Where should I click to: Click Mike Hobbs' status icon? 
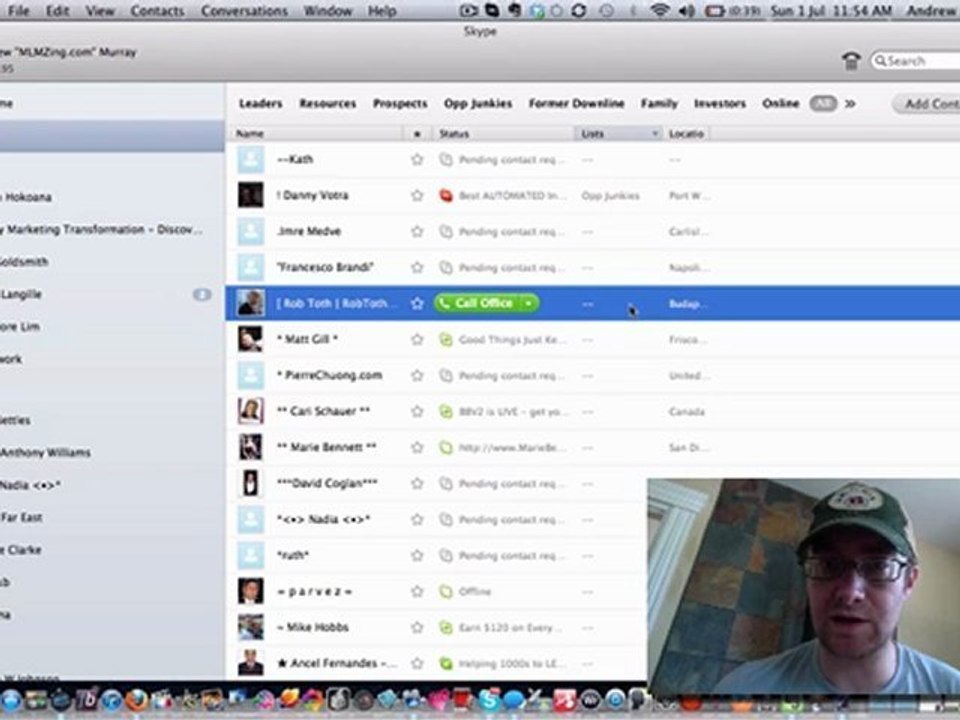[x=446, y=628]
